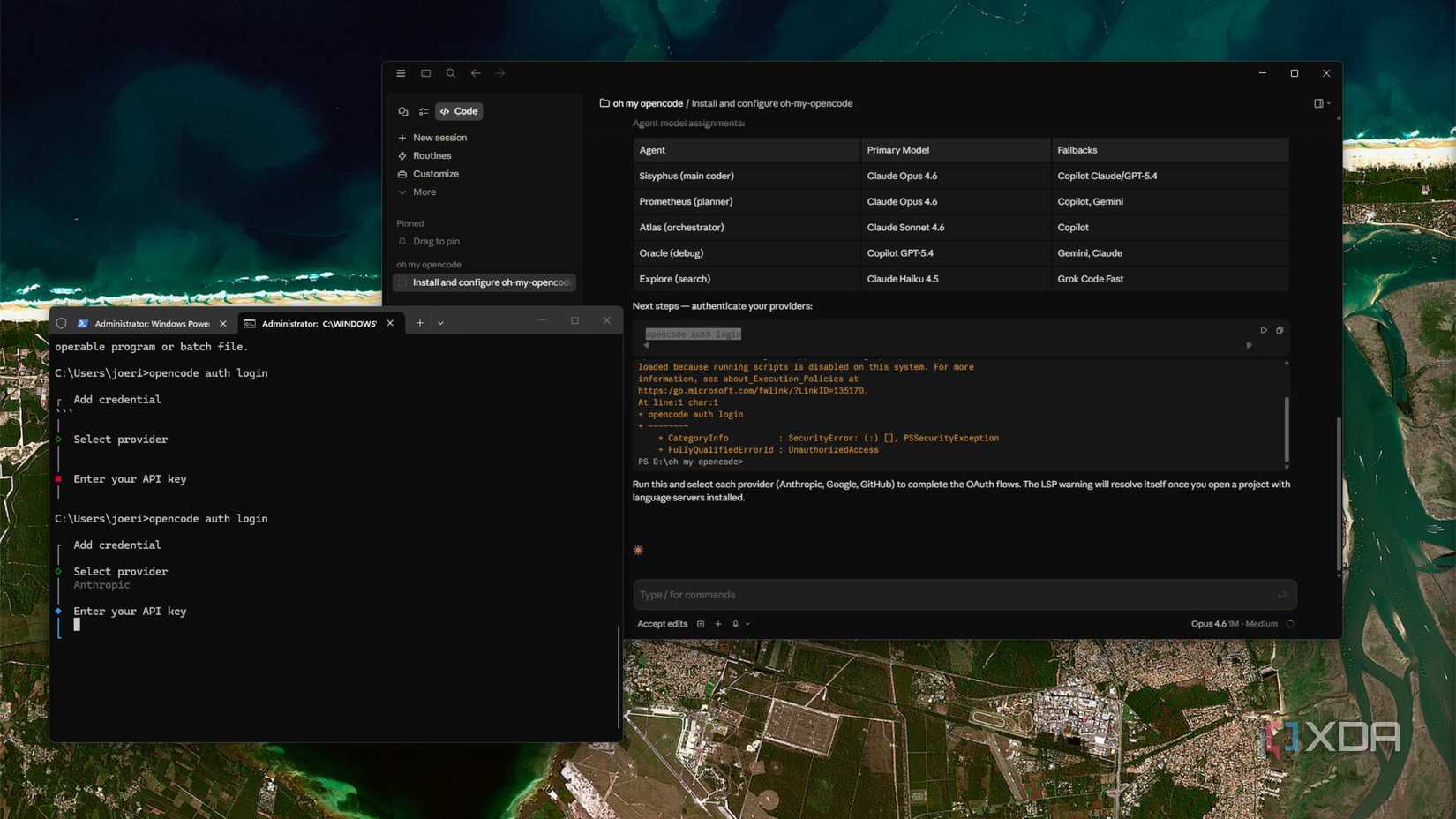Open session 'Install and configure oh-my-opencode'
The image size is (1456, 819).
[x=484, y=282]
